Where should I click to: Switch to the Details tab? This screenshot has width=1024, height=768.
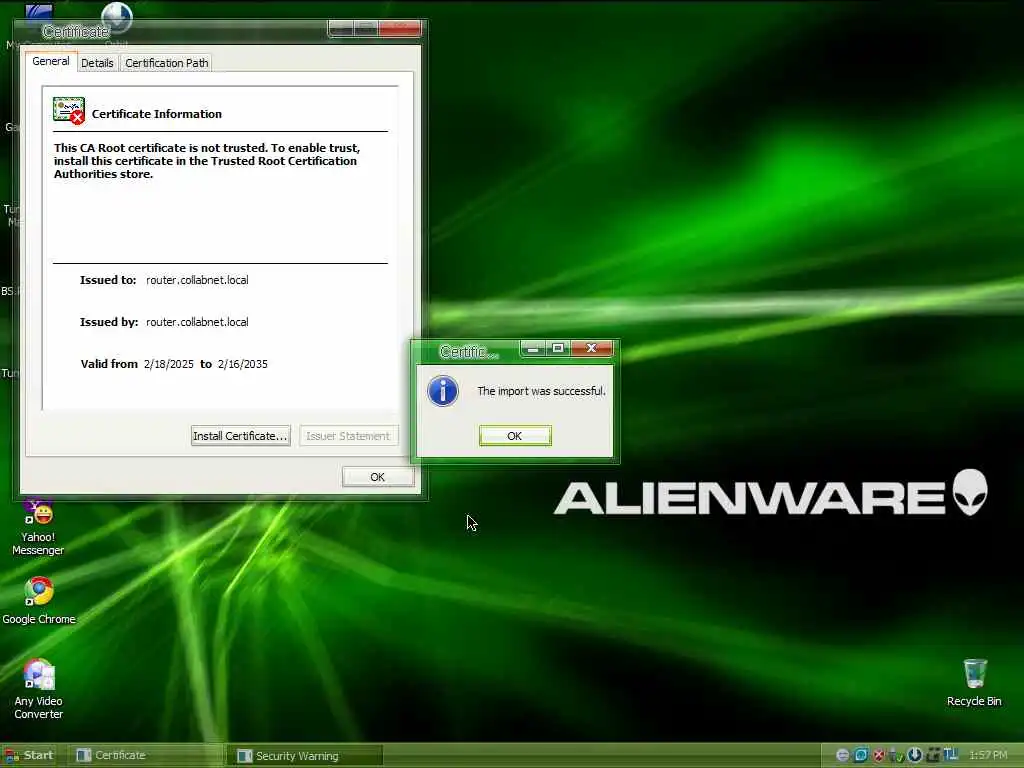tap(97, 63)
